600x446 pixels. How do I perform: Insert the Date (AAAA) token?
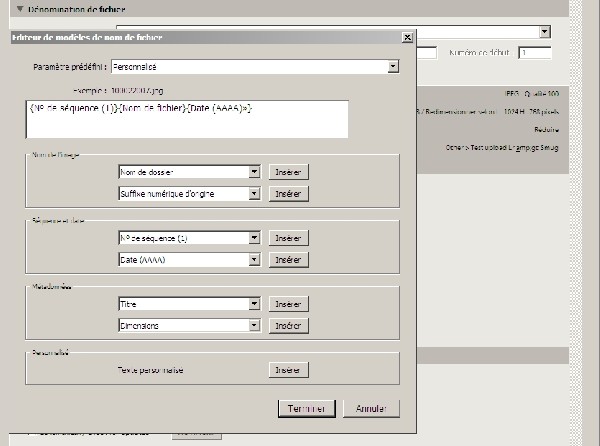pos(288,259)
